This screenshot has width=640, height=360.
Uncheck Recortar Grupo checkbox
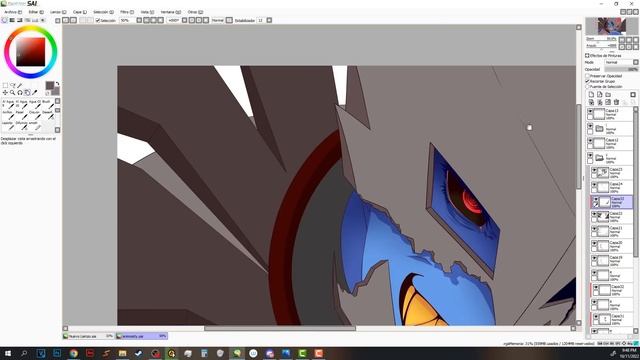(x=588, y=81)
